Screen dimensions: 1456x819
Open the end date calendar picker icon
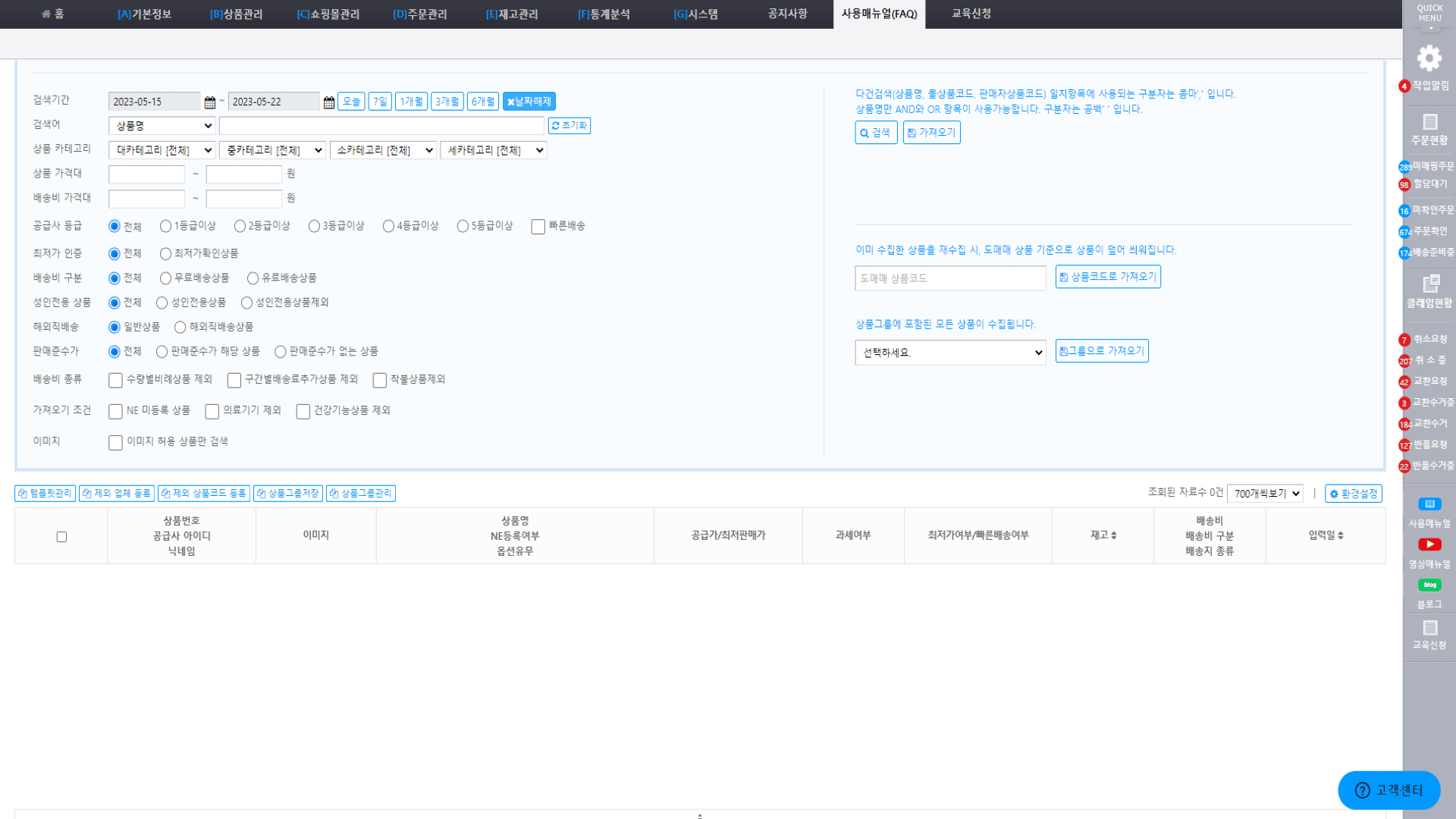click(x=329, y=102)
